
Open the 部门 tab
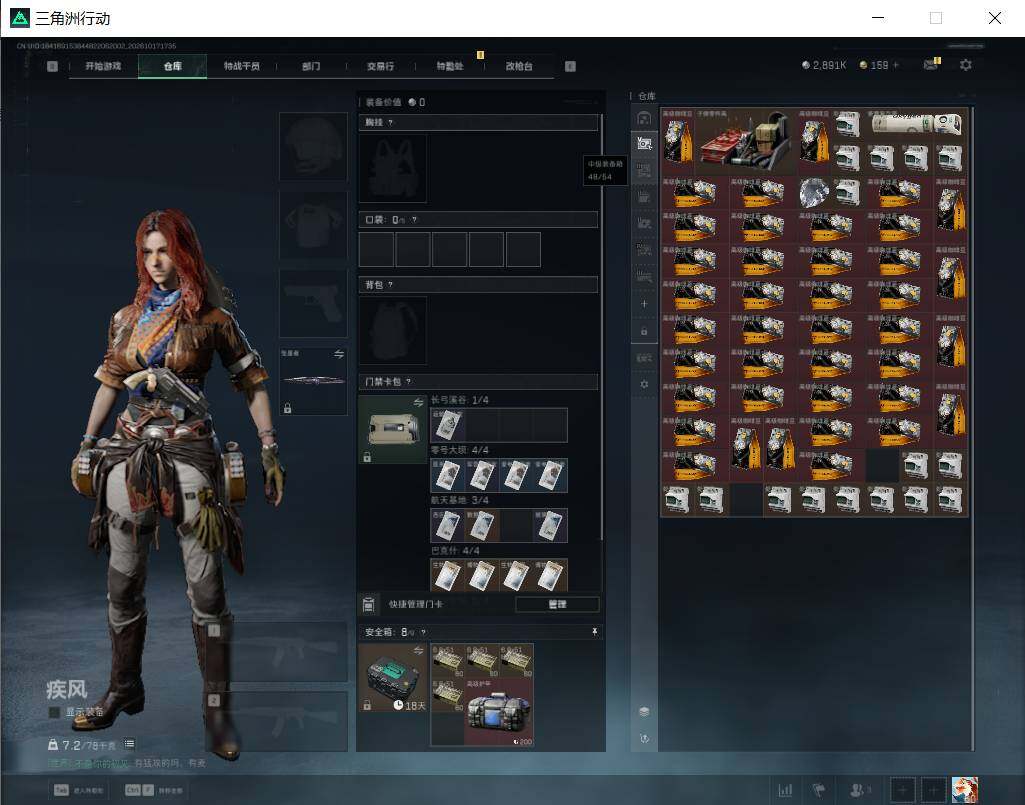coord(311,66)
